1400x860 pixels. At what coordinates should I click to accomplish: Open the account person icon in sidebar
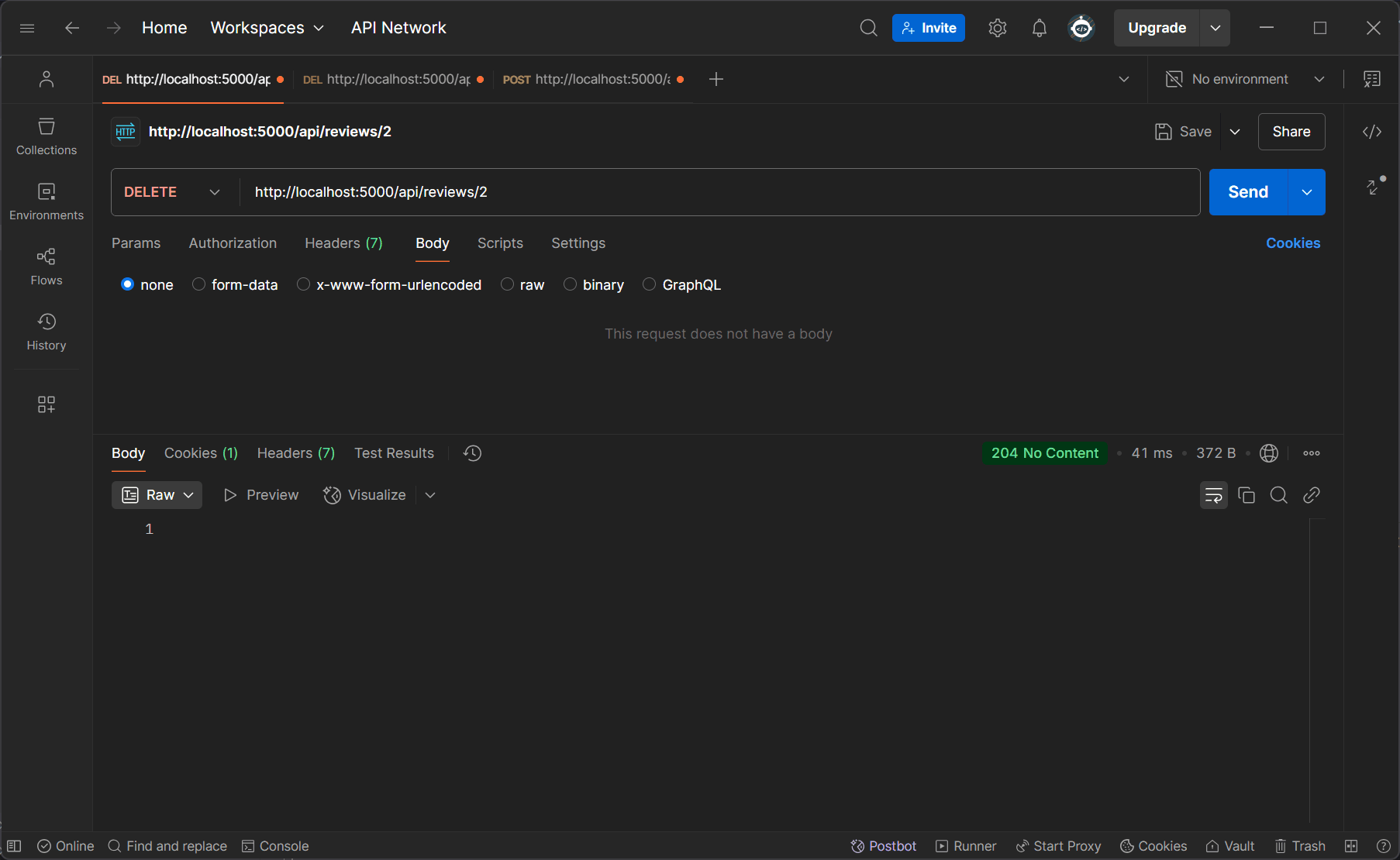click(x=47, y=79)
